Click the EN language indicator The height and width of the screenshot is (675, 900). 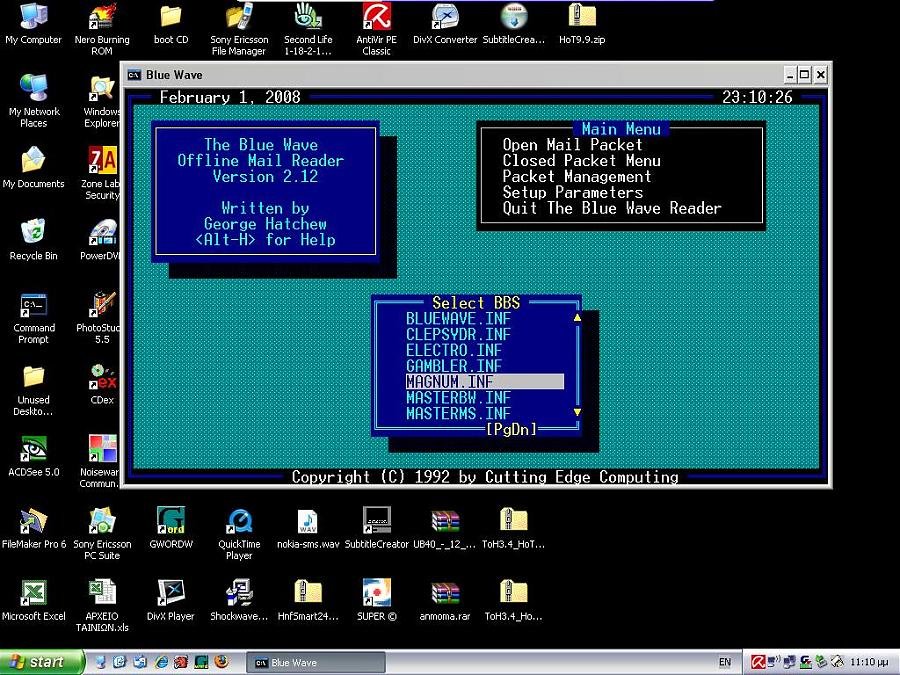[725, 662]
